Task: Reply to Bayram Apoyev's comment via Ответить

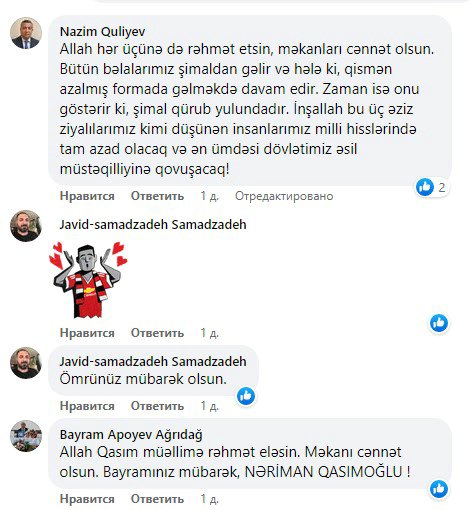Action: (157, 499)
